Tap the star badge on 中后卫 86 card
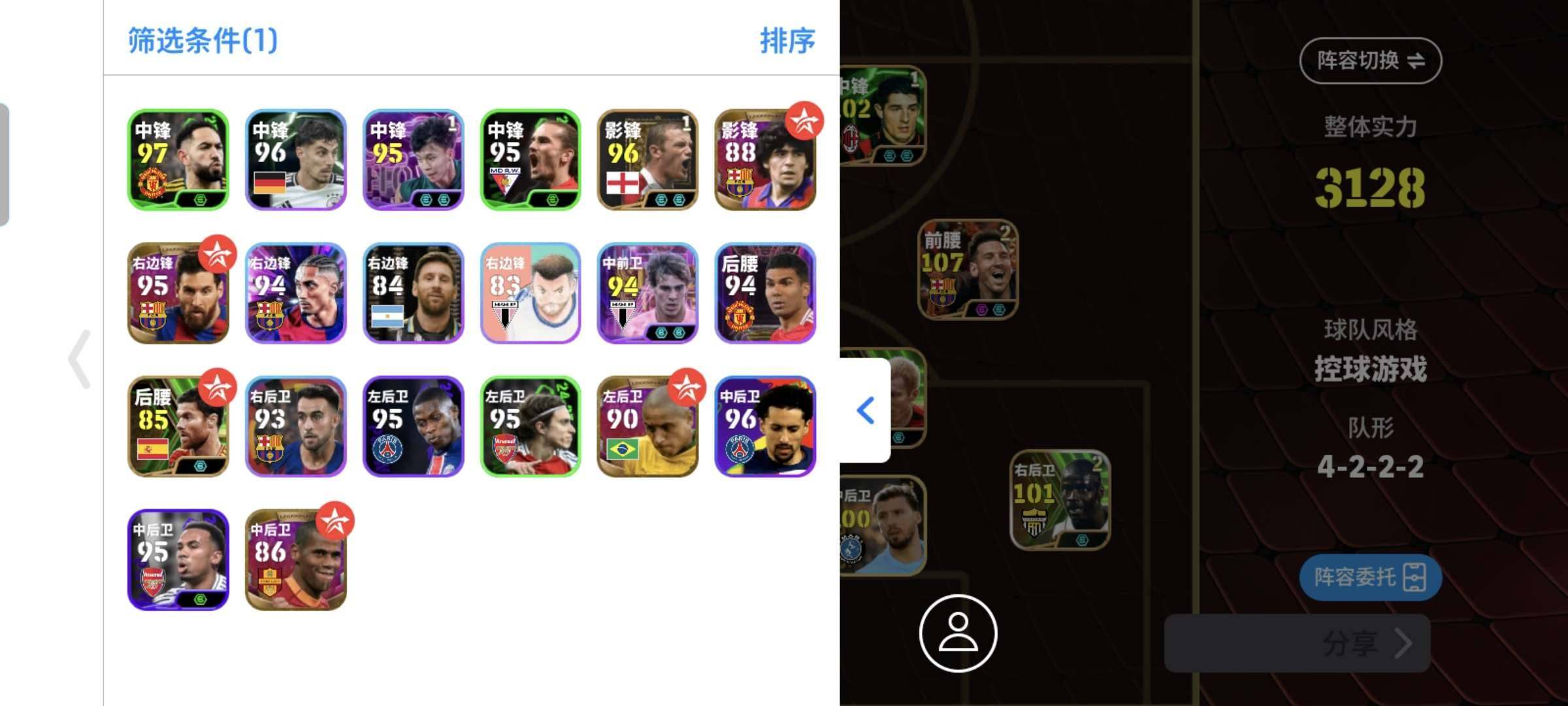Image resolution: width=1568 pixels, height=706 pixels. click(335, 521)
